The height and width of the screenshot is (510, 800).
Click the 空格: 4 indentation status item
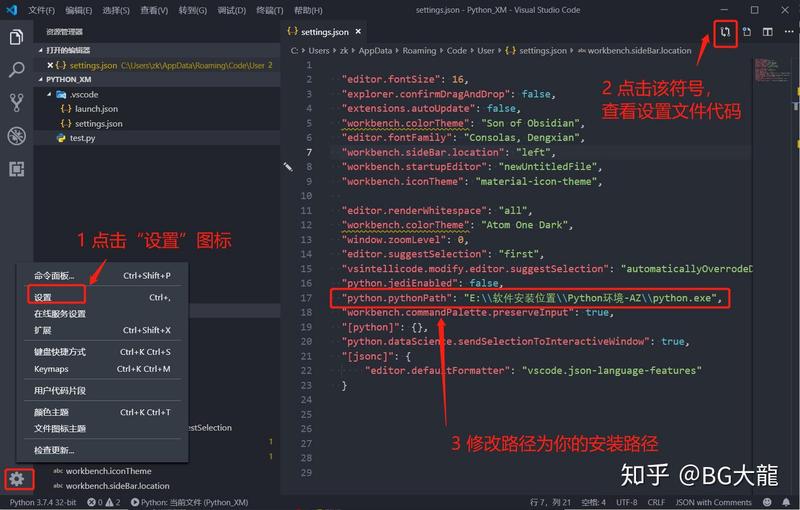[x=593, y=502]
